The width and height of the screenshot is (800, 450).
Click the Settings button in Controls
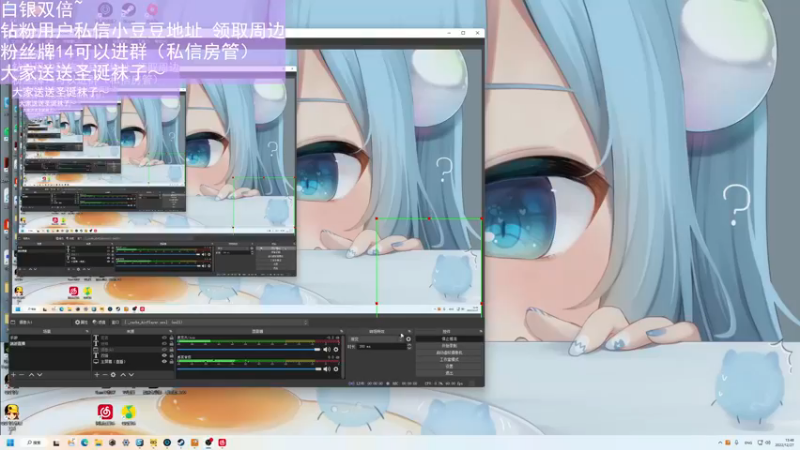click(449, 366)
